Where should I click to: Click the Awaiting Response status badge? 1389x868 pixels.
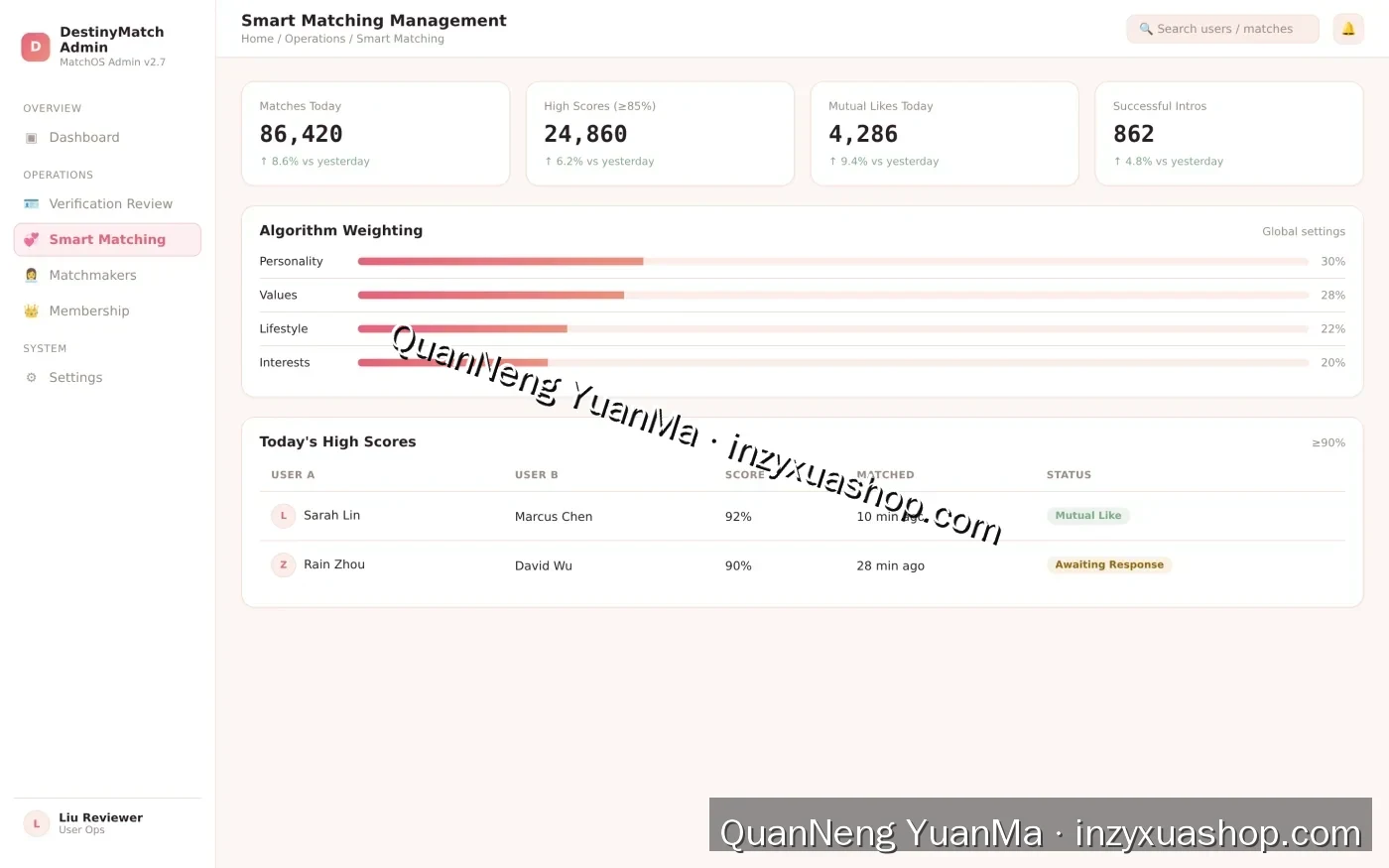click(1109, 565)
